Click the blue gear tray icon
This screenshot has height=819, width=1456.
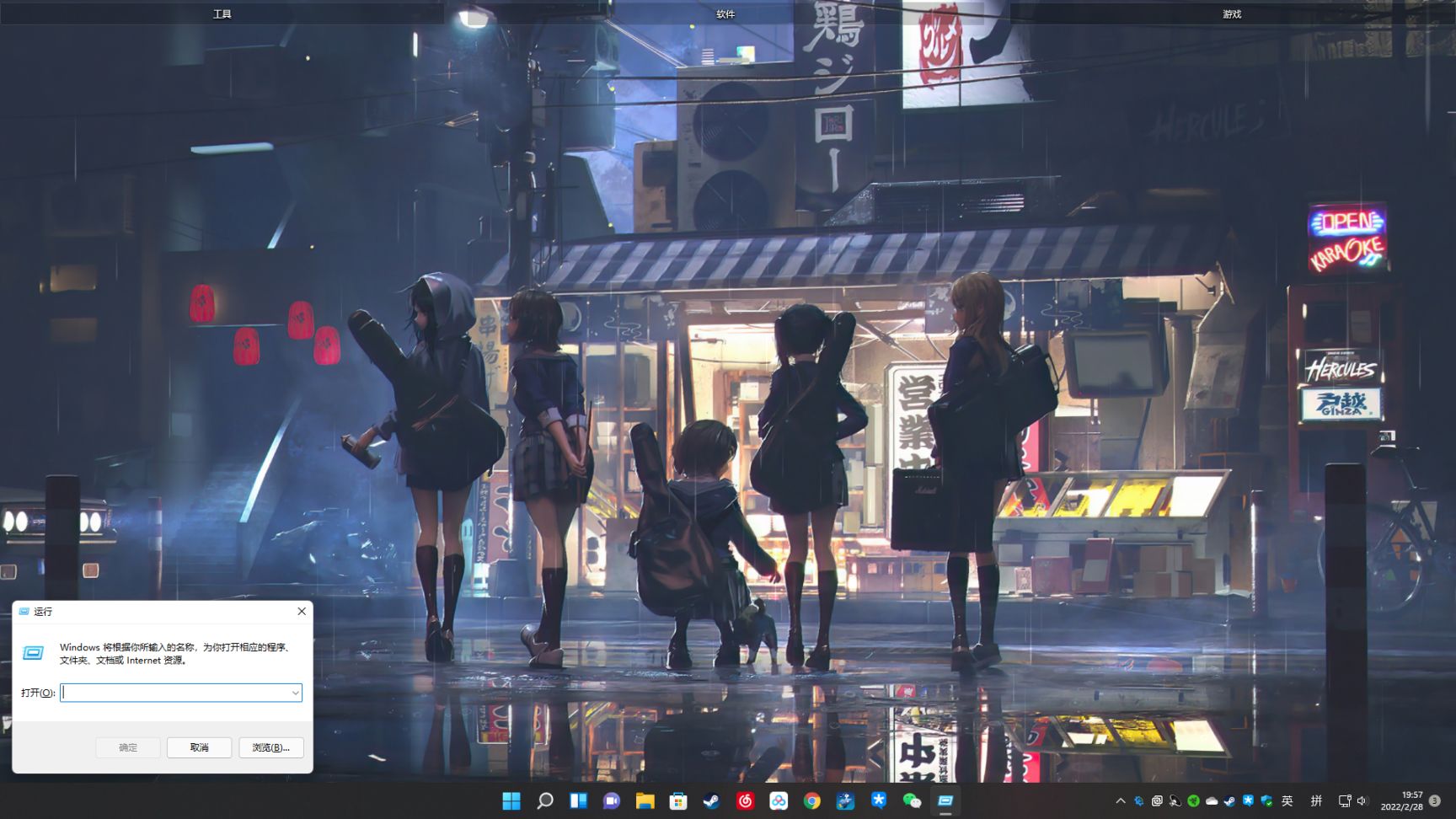[1139, 801]
